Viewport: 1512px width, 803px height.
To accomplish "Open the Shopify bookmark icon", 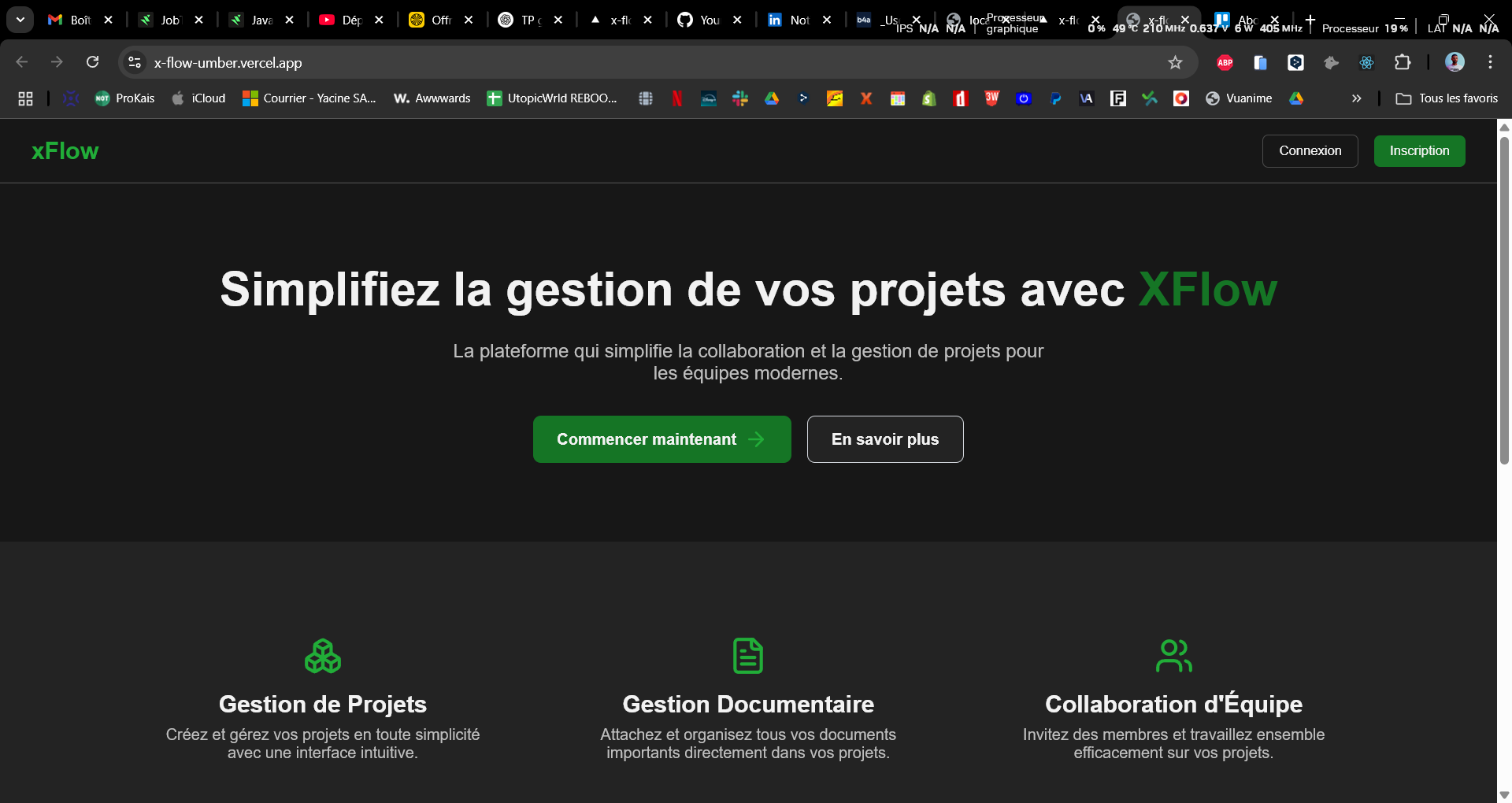I will tap(929, 98).
